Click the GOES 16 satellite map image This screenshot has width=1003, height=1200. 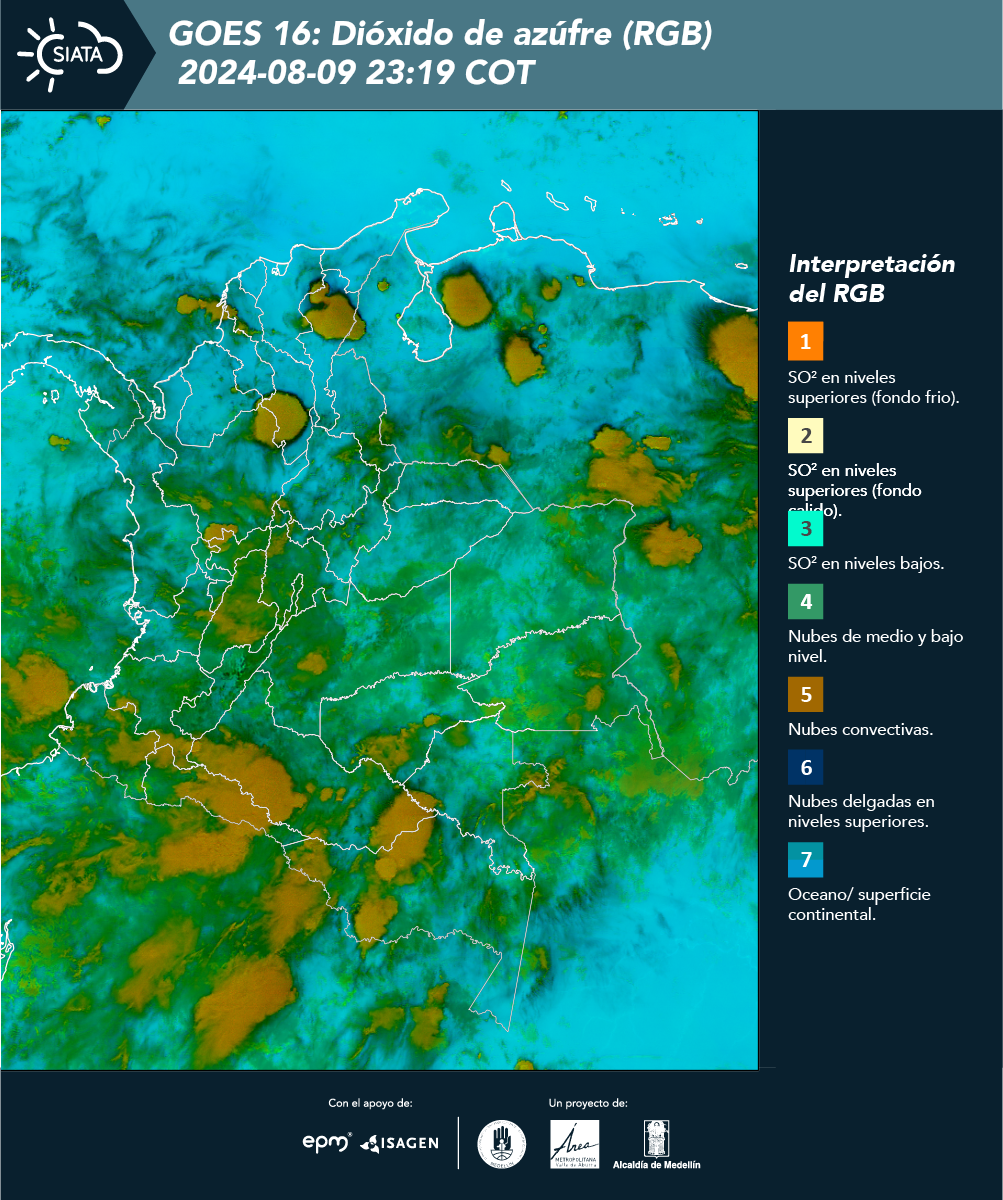(380, 590)
